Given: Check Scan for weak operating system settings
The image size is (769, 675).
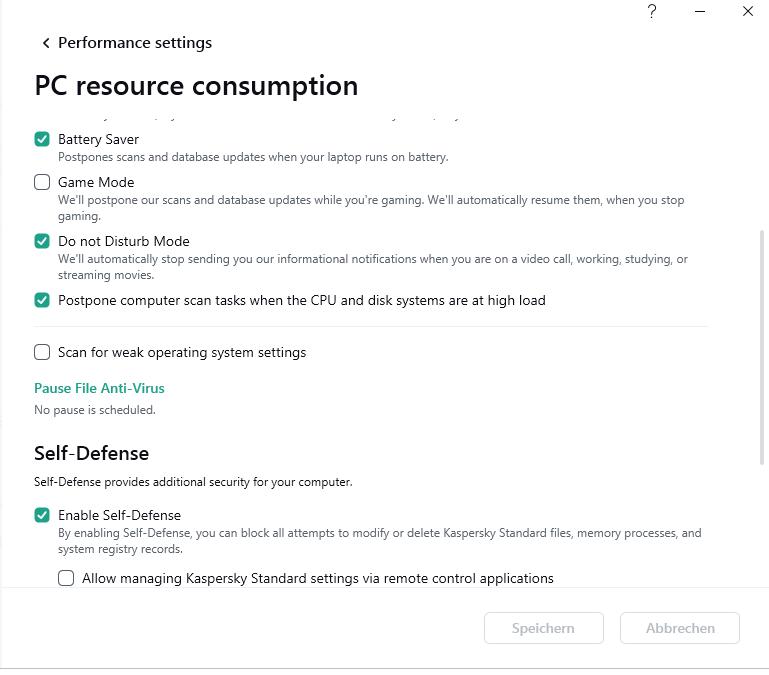Looking at the screenshot, I should [42, 352].
